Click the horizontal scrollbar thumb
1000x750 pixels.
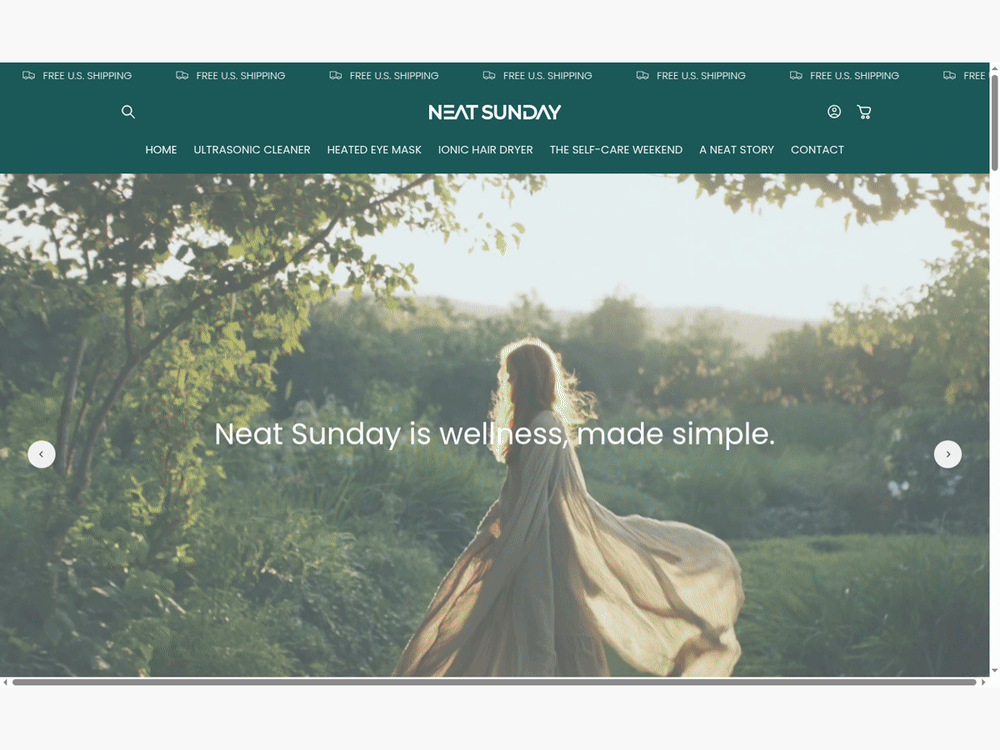click(494, 682)
